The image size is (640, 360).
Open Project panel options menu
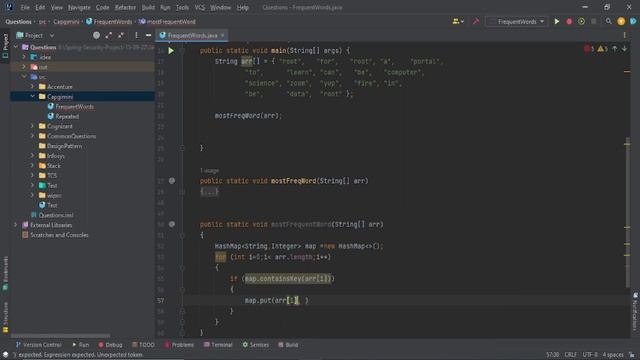tap(136, 36)
